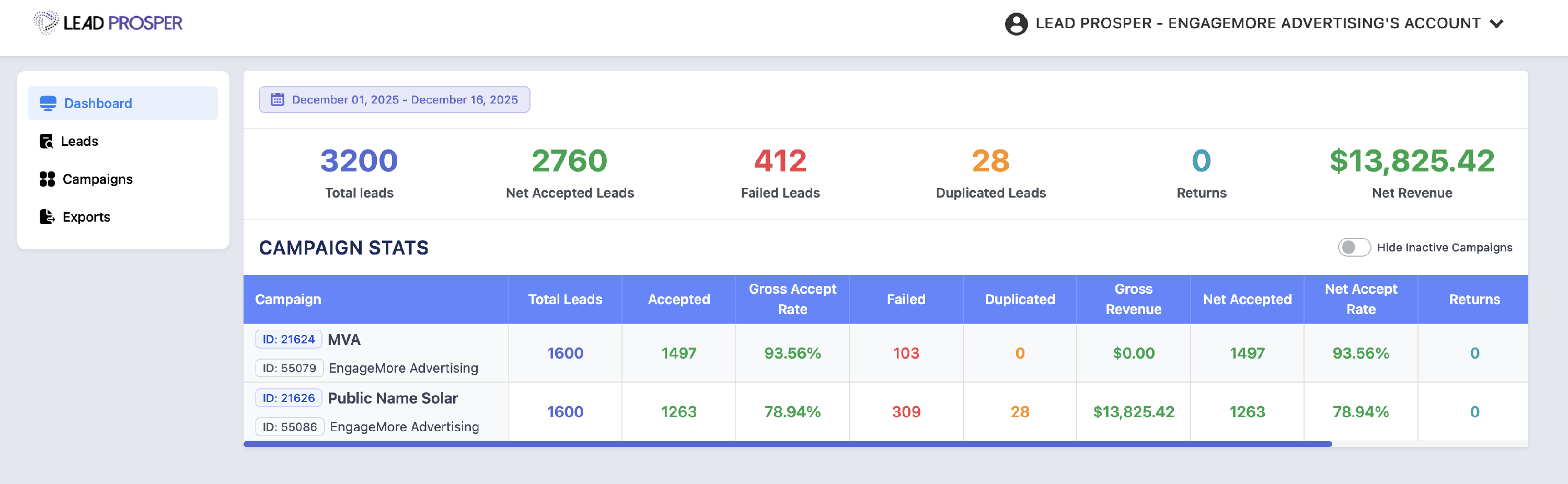This screenshot has height=484, width=1568.
Task: Click the ID: 55086 badge
Action: 290,427
